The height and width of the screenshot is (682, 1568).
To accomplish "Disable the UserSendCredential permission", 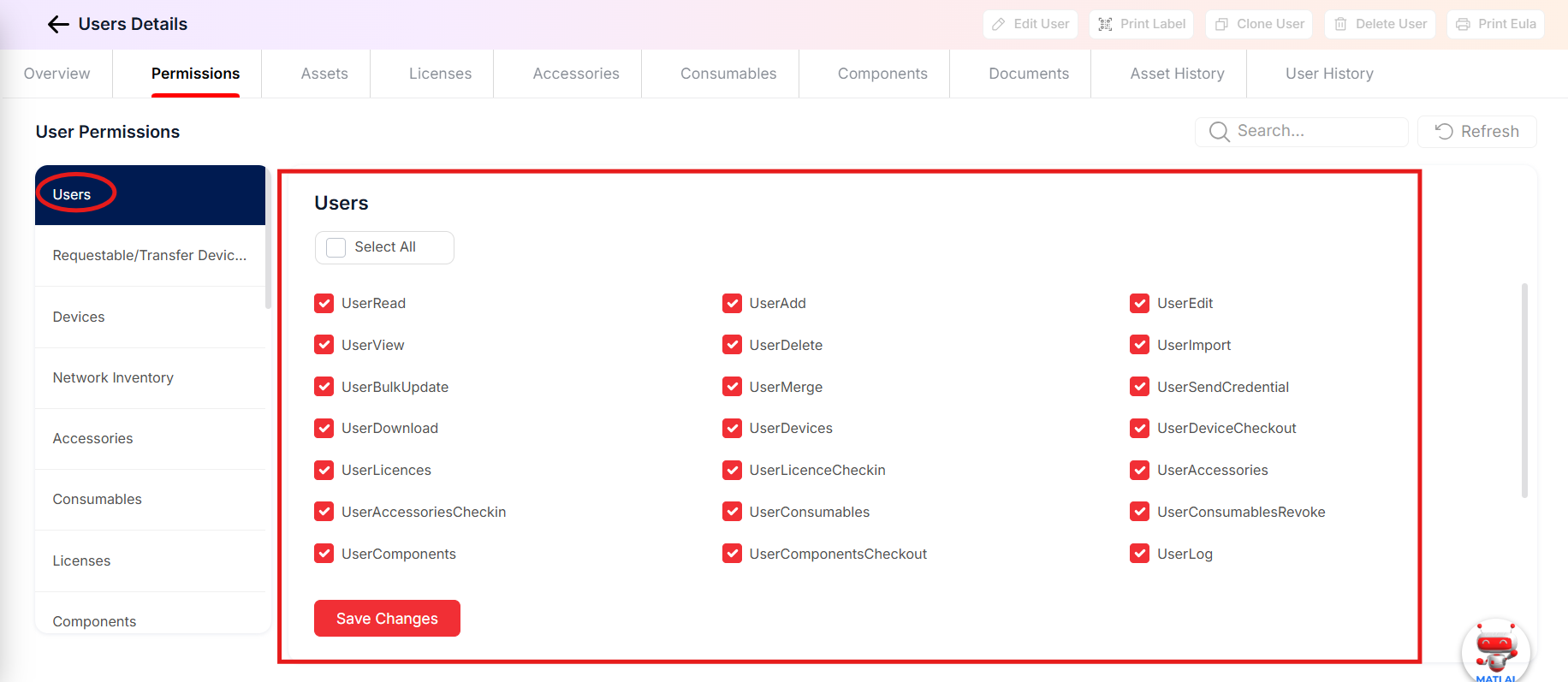I will point(1139,387).
